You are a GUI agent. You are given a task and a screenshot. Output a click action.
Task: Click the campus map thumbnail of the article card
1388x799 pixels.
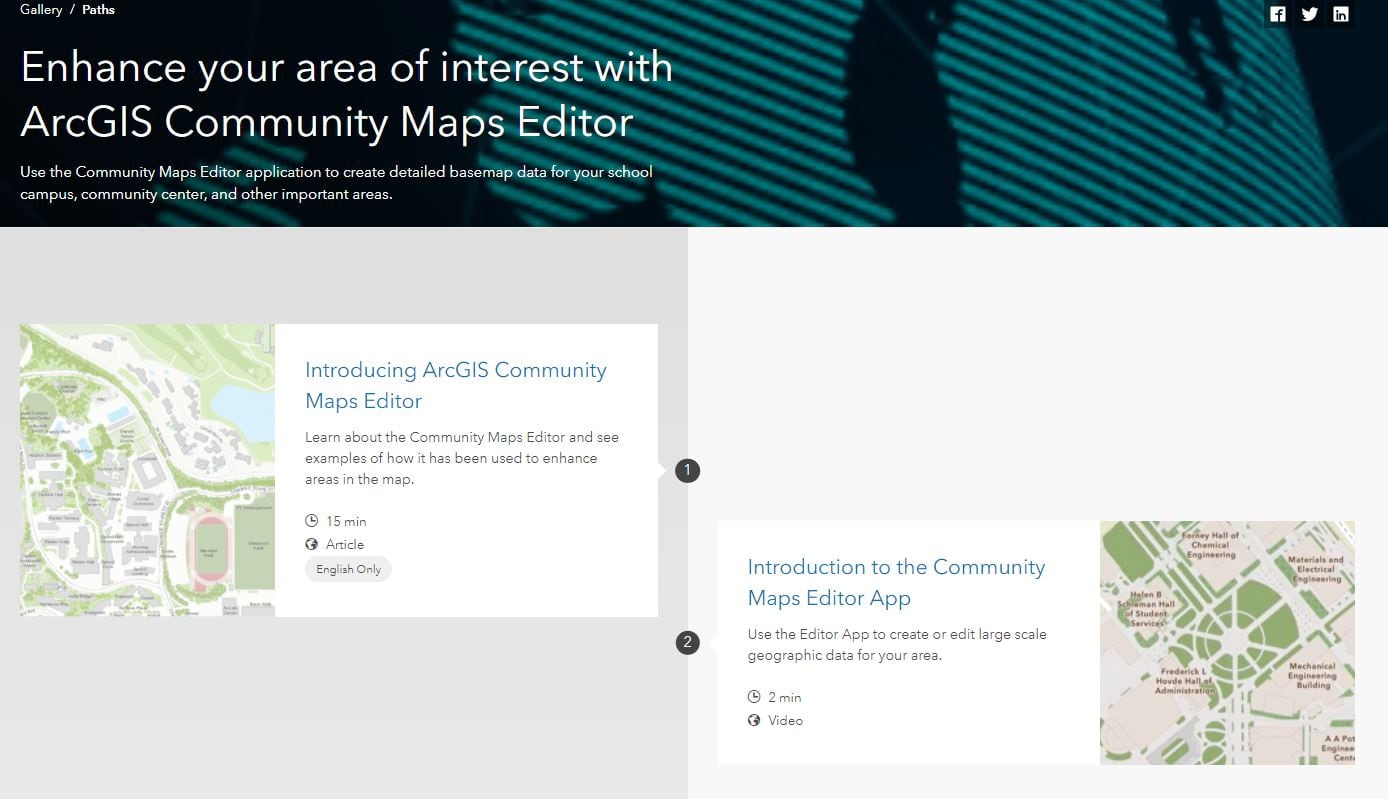coord(147,469)
